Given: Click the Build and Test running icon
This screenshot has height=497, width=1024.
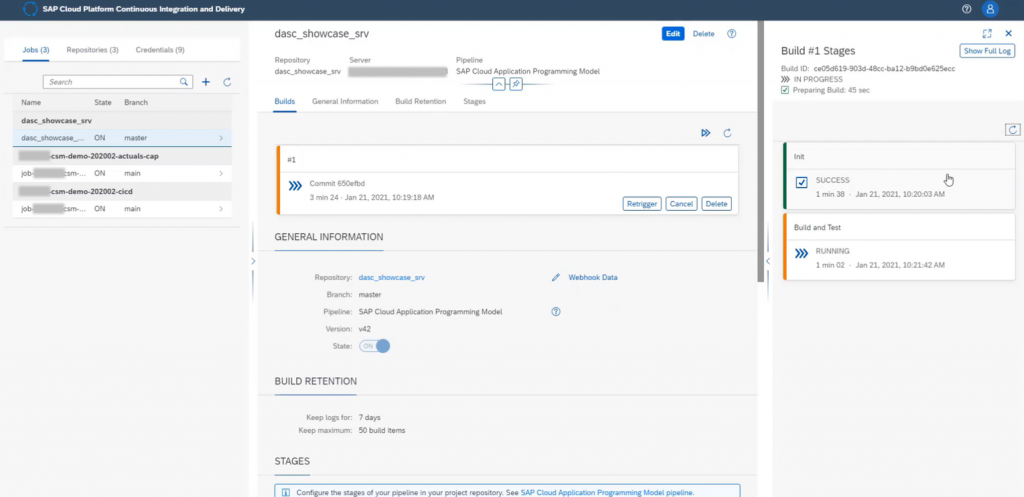Looking at the screenshot, I should (x=801, y=253).
